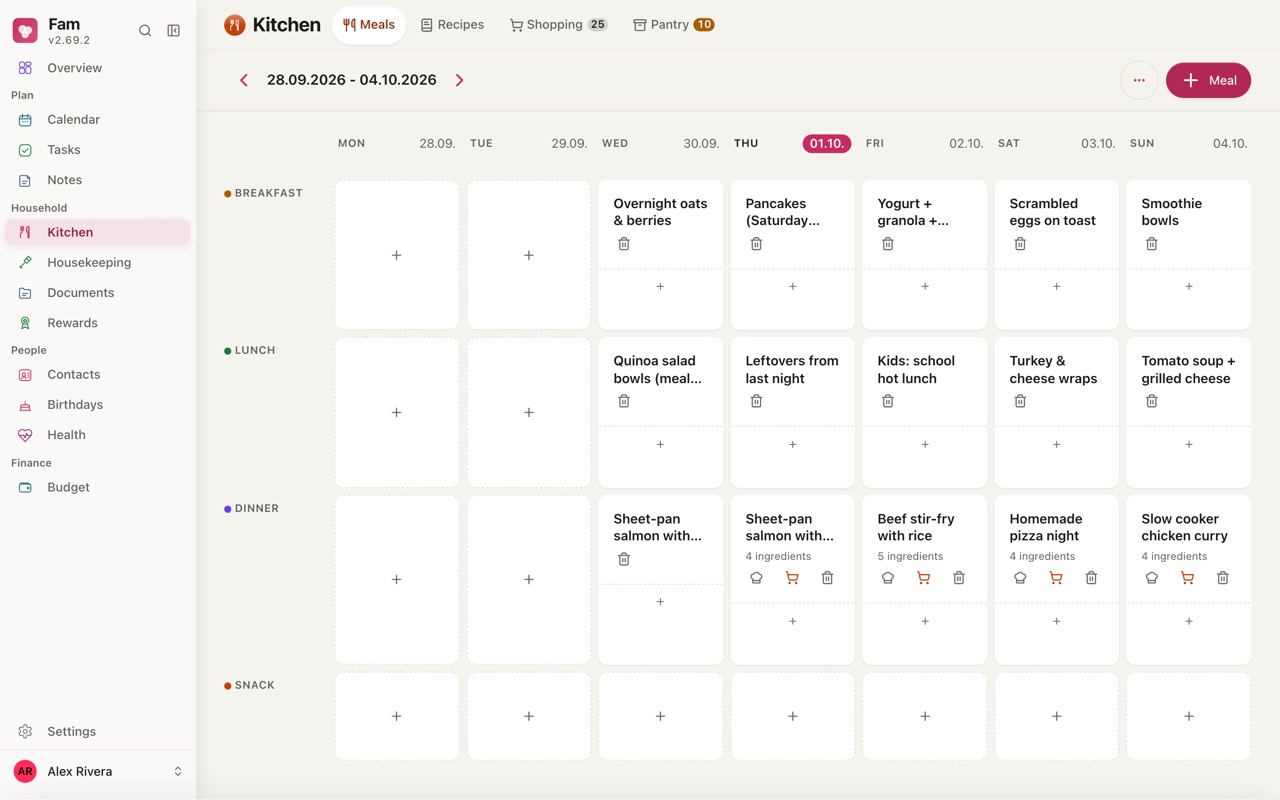
Task: Delete the Tomato soup + grilled cheese lunch
Action: click(x=1152, y=401)
